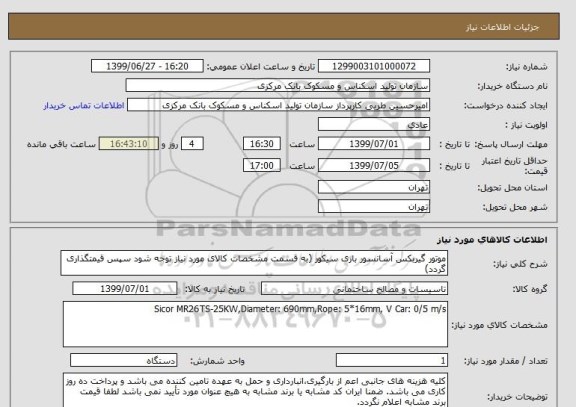Click the quantity field showing 1
This screenshot has width=576, height=407.
click(392, 360)
